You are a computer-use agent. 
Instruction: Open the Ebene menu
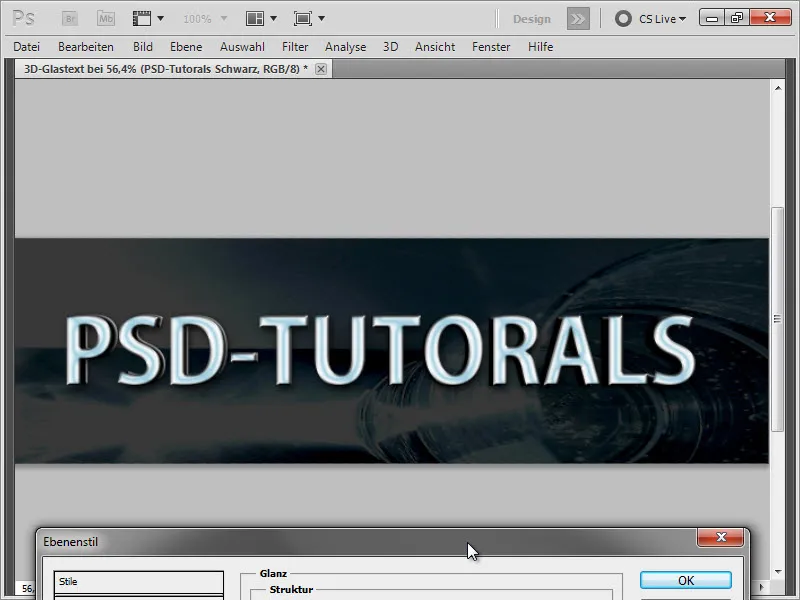click(x=186, y=47)
